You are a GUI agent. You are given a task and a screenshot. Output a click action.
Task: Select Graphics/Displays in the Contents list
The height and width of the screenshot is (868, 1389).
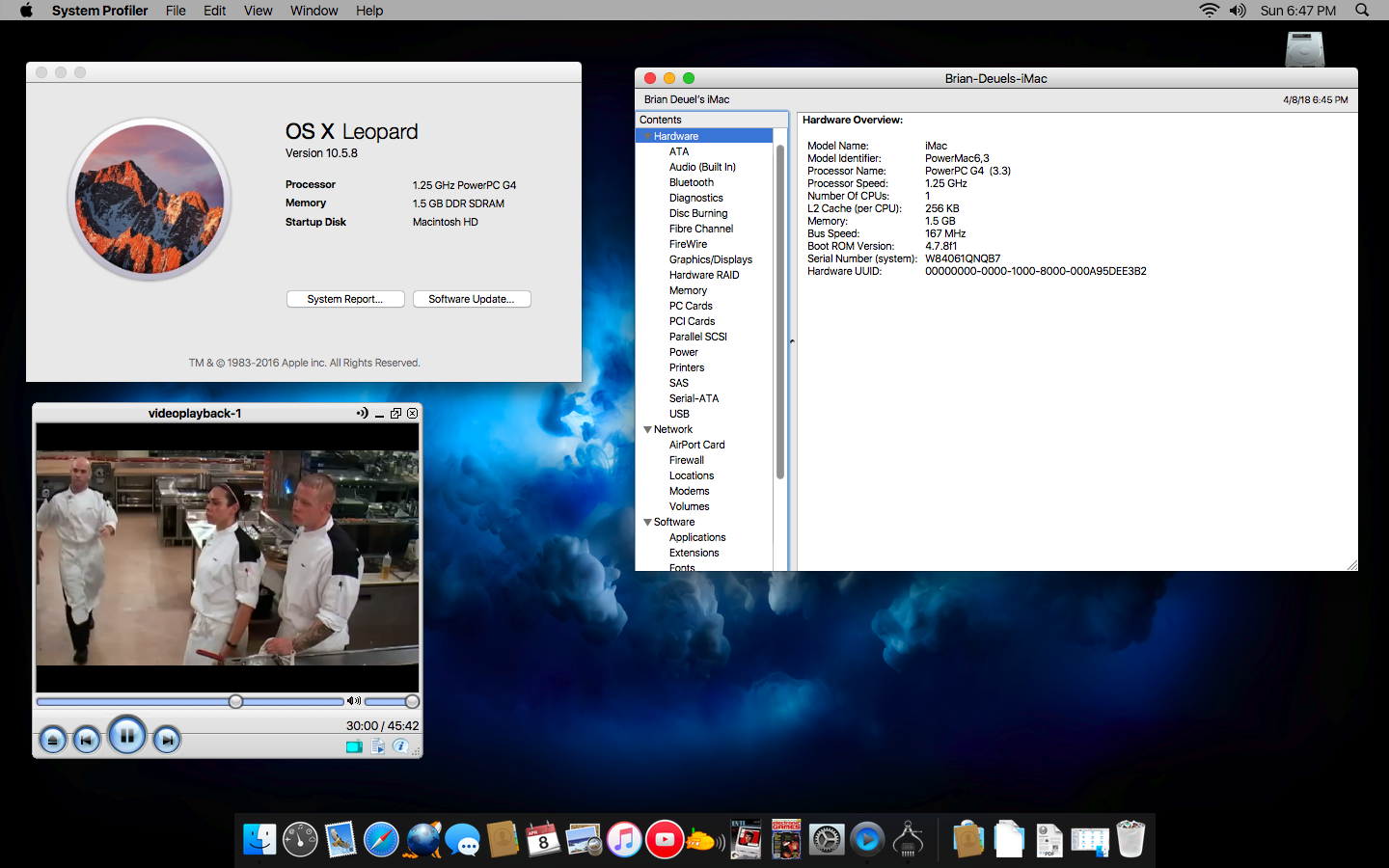[710, 259]
